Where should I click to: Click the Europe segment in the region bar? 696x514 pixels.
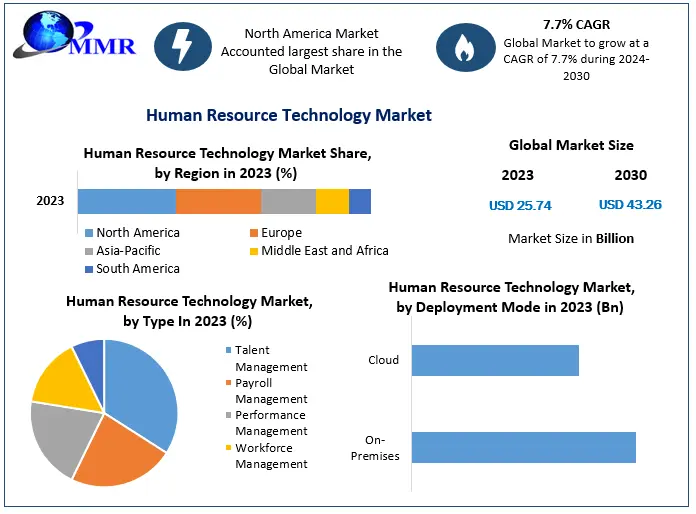[218, 201]
